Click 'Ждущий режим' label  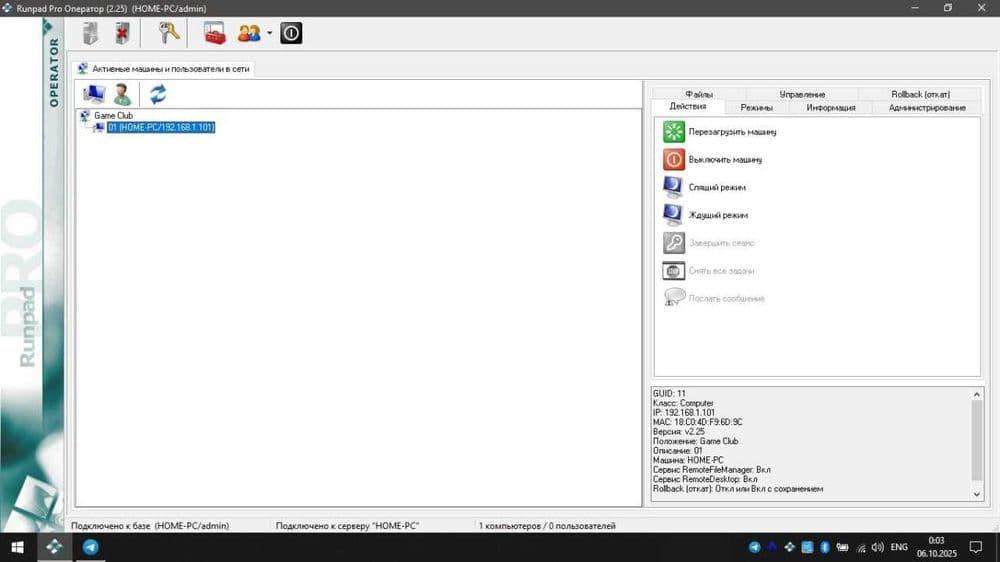click(718, 215)
